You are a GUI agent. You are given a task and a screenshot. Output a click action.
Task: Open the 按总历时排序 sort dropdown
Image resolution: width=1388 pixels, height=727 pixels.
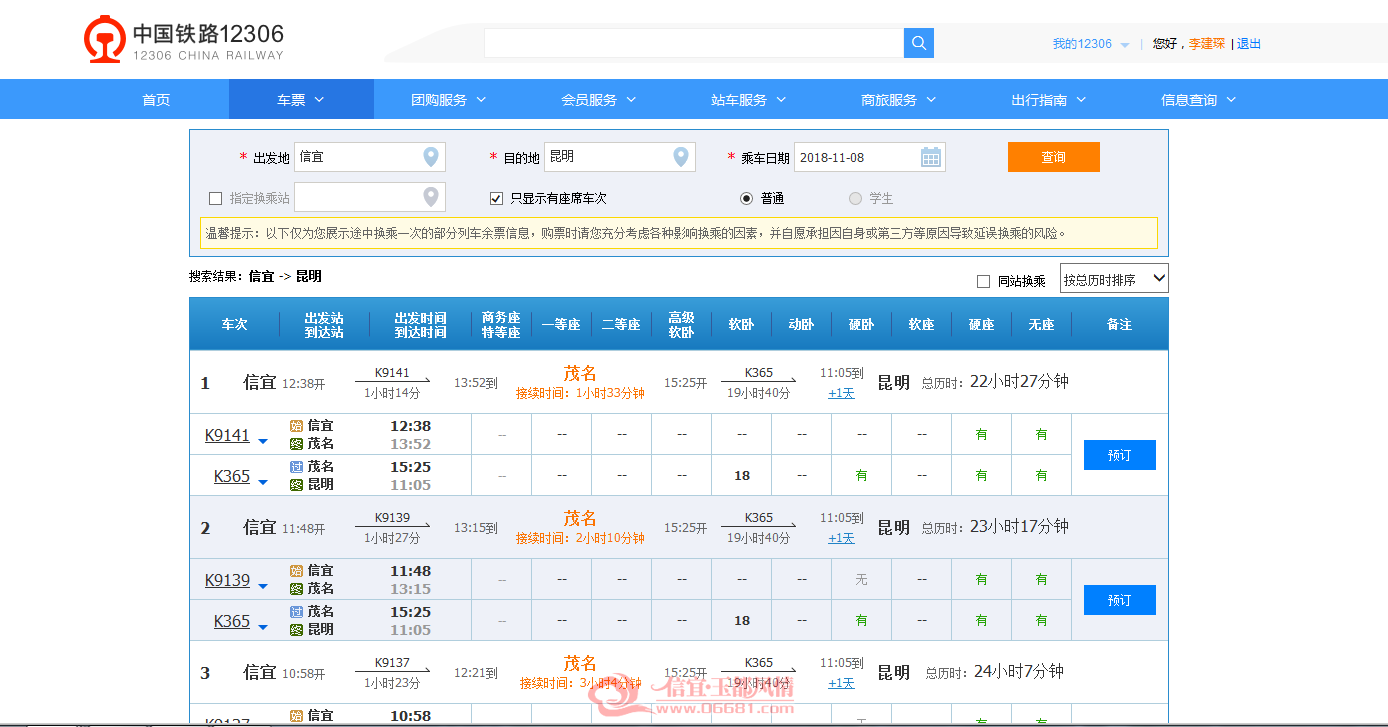pyautogui.click(x=1114, y=279)
